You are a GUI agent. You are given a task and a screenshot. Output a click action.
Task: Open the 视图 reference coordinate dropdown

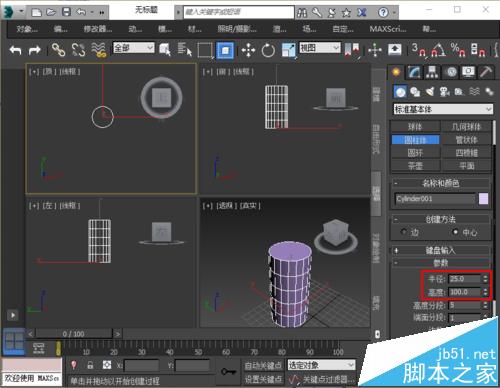[320, 48]
